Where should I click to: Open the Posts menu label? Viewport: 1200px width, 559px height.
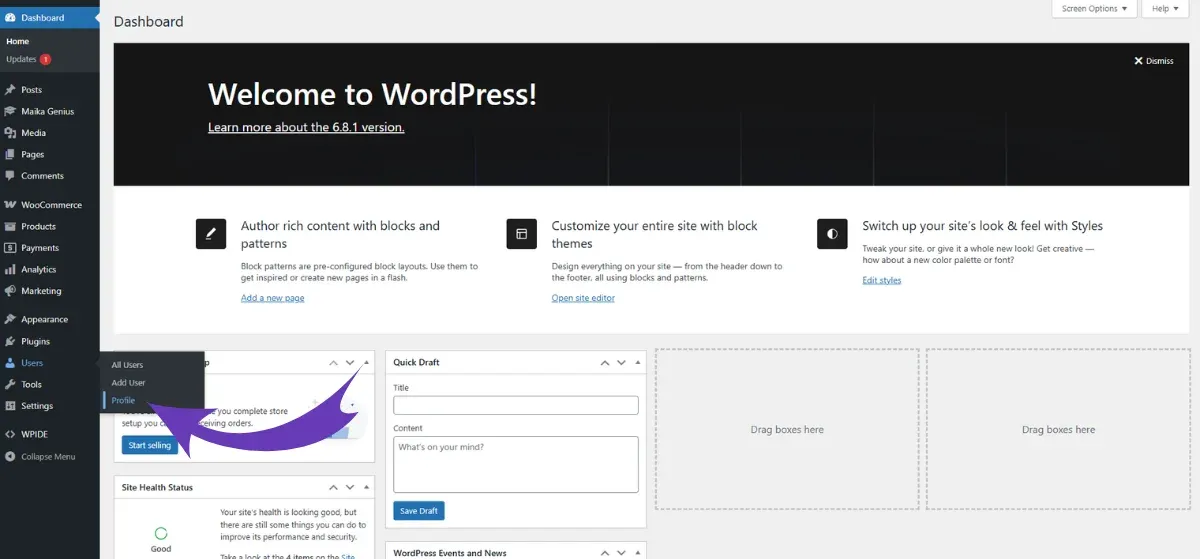[x=32, y=90]
